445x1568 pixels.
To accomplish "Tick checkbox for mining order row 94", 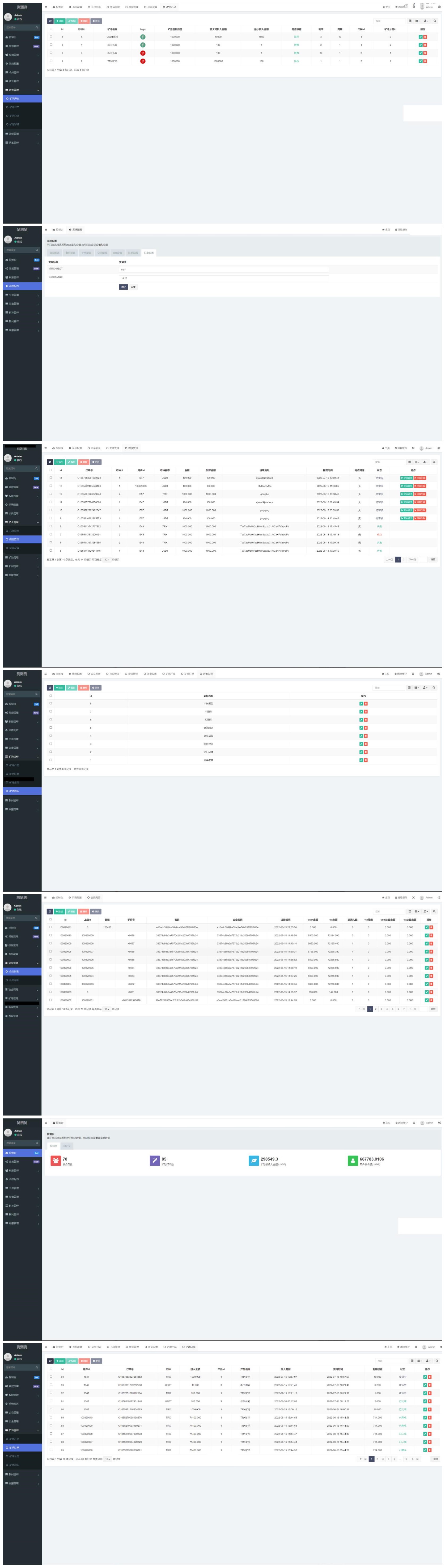I will (50, 1377).
